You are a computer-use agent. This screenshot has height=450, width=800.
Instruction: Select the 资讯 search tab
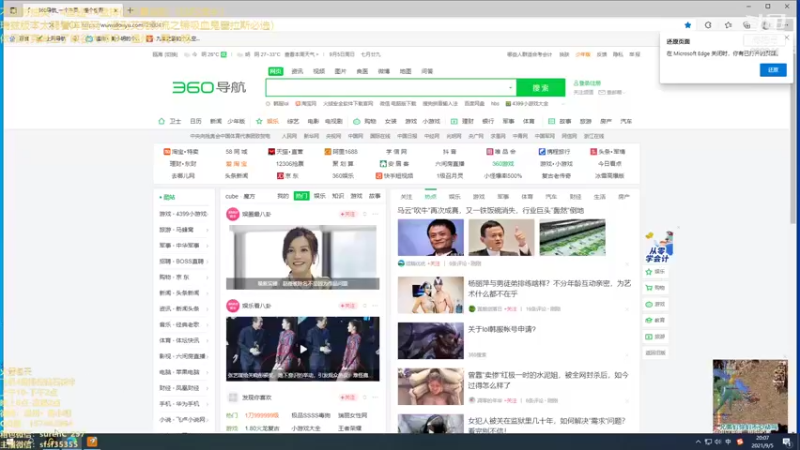297,71
